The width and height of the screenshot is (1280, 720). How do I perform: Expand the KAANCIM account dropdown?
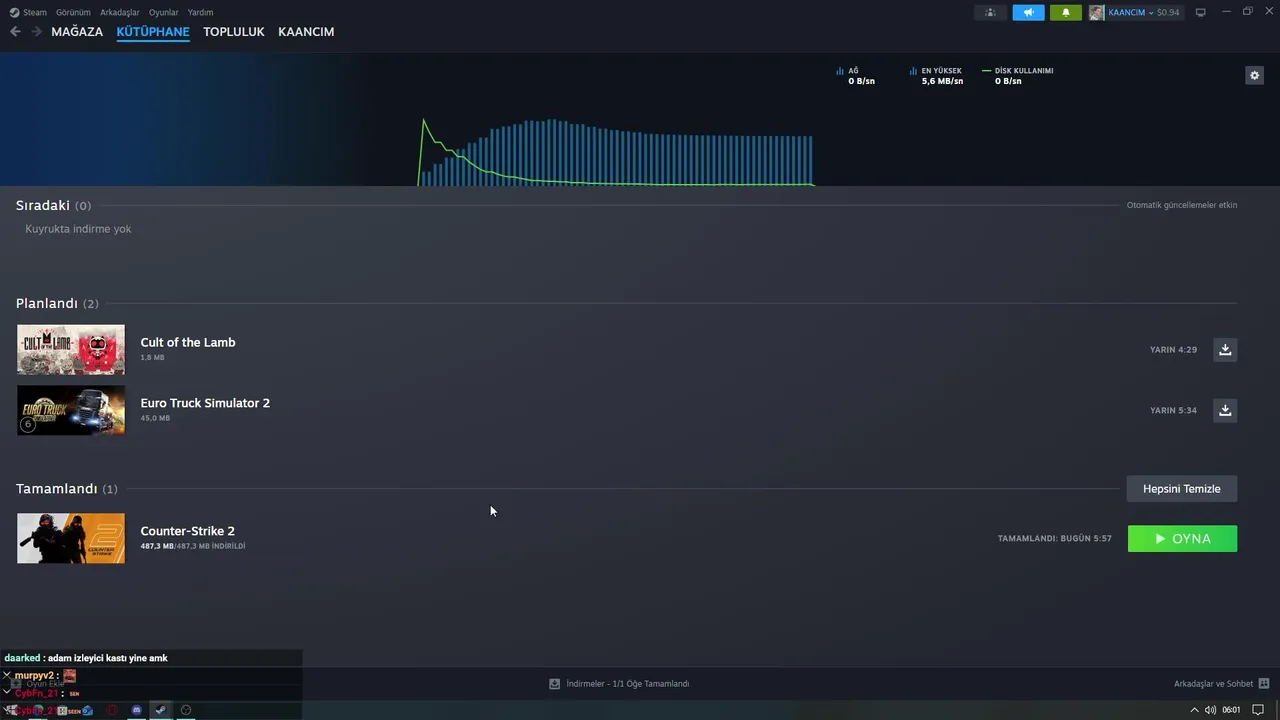1151,12
